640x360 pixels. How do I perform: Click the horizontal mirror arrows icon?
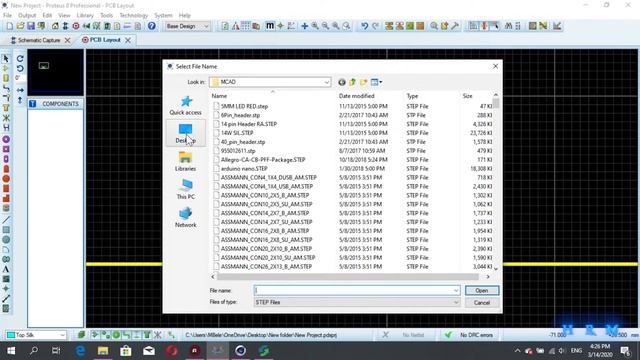20,90
